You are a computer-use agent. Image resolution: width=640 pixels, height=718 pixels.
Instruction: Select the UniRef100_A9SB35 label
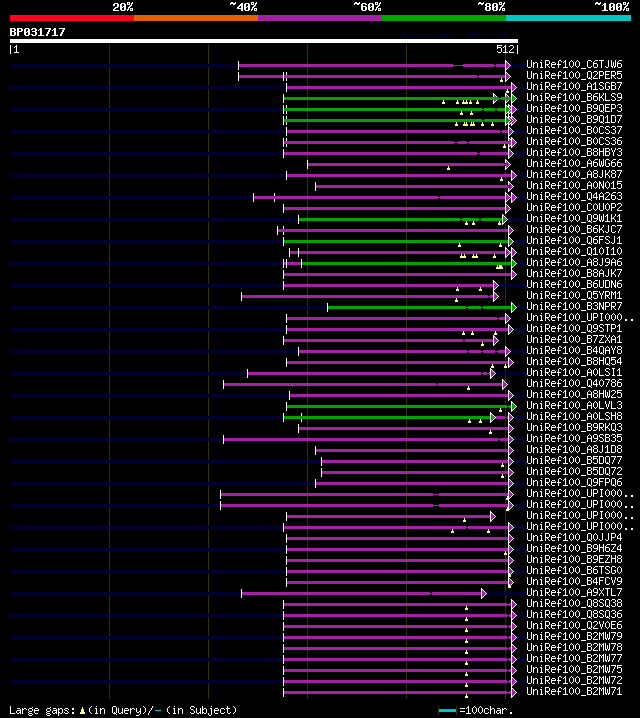pos(574,438)
